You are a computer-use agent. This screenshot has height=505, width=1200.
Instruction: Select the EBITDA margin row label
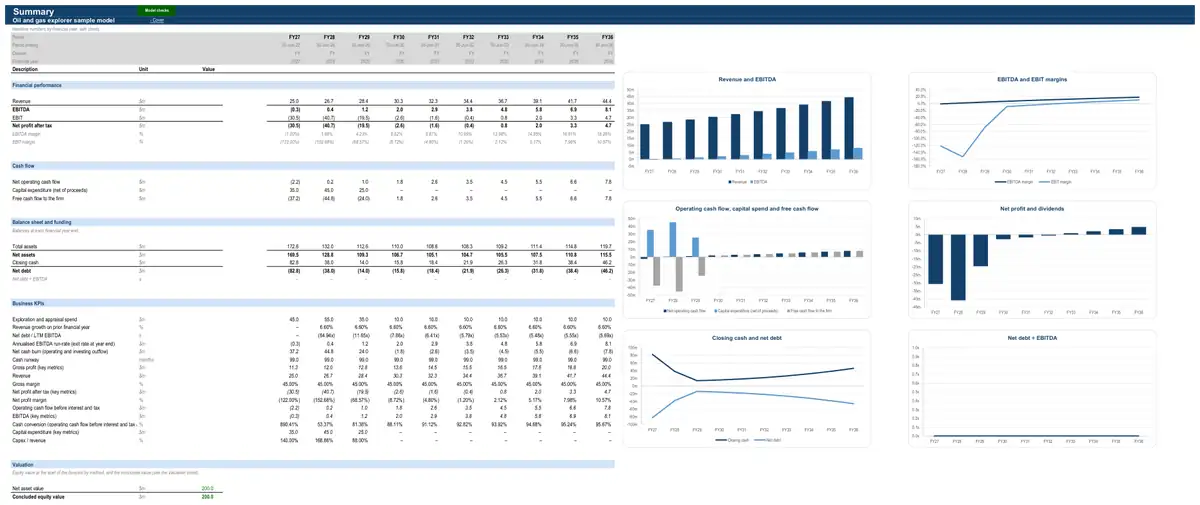27,133
